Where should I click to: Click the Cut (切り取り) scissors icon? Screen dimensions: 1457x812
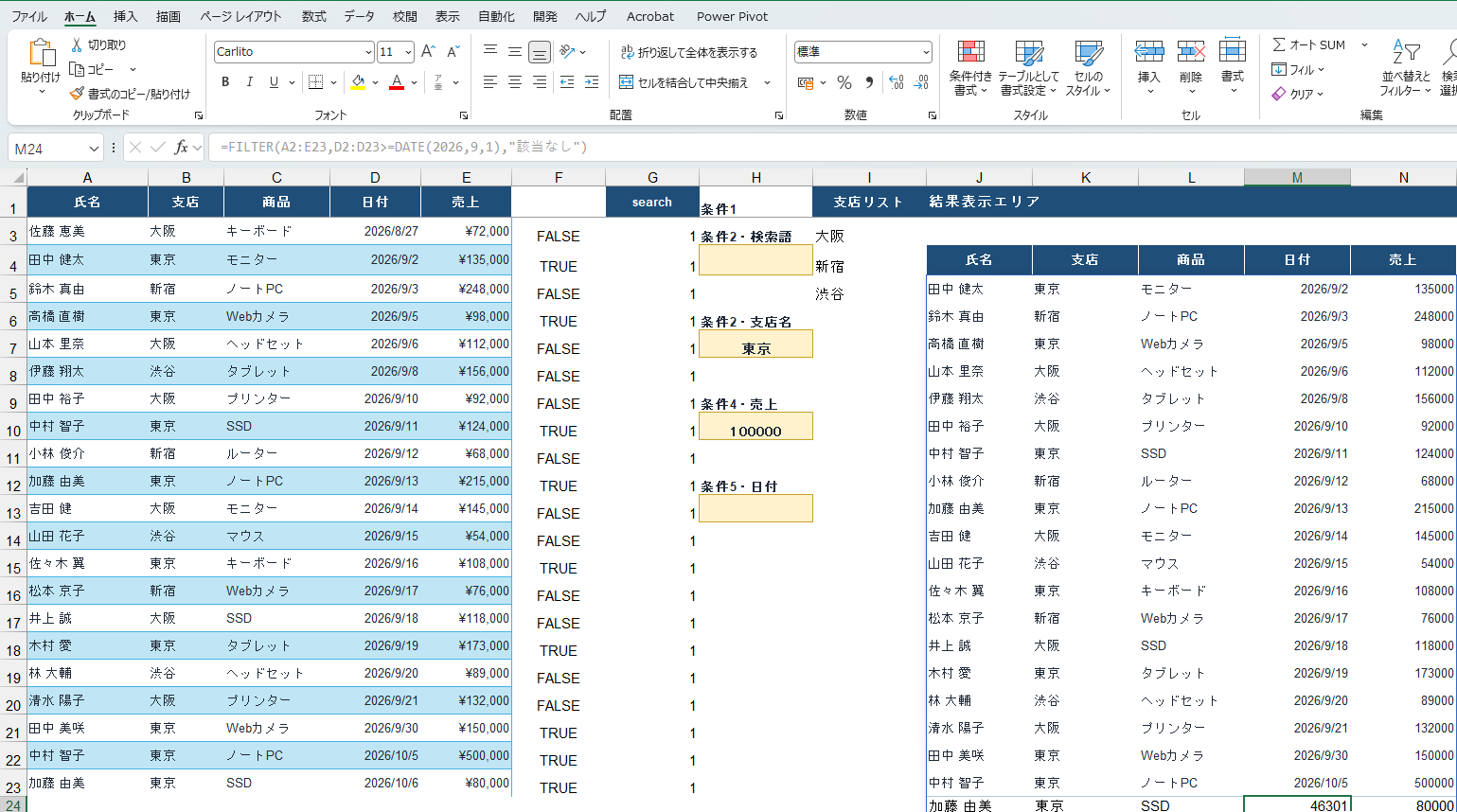pyautogui.click(x=77, y=44)
